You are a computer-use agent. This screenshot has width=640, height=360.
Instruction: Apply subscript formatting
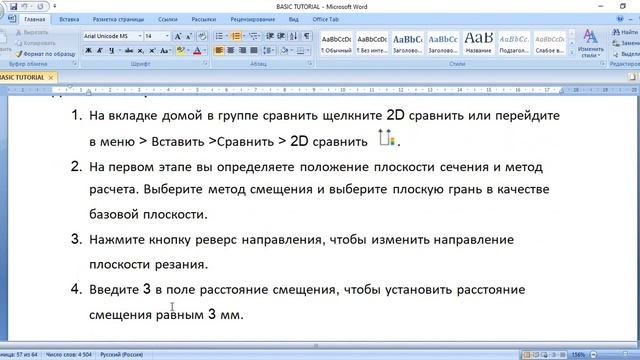[x=140, y=51]
